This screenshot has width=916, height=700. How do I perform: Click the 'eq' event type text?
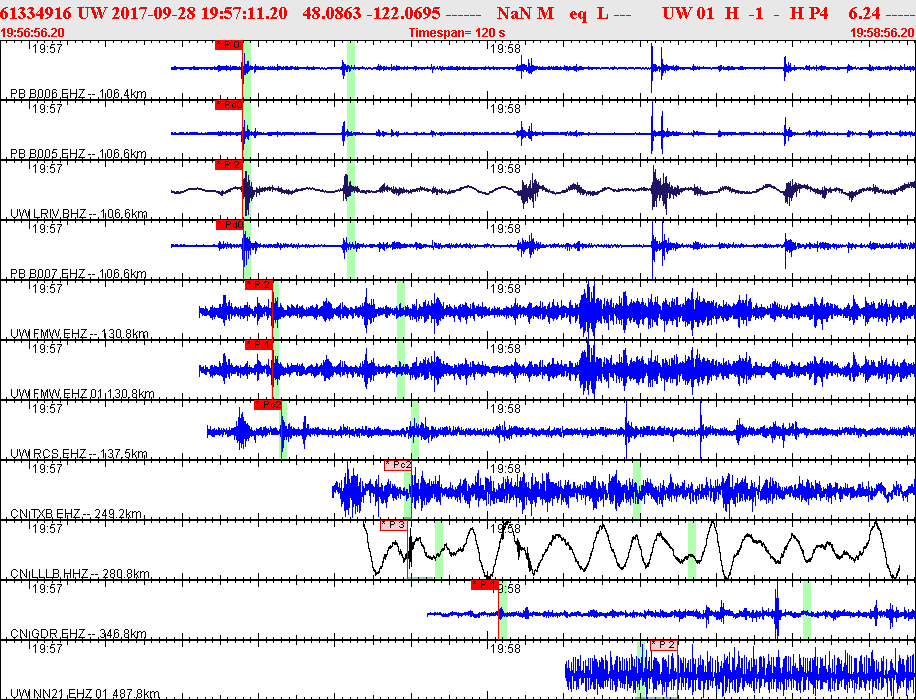point(578,14)
